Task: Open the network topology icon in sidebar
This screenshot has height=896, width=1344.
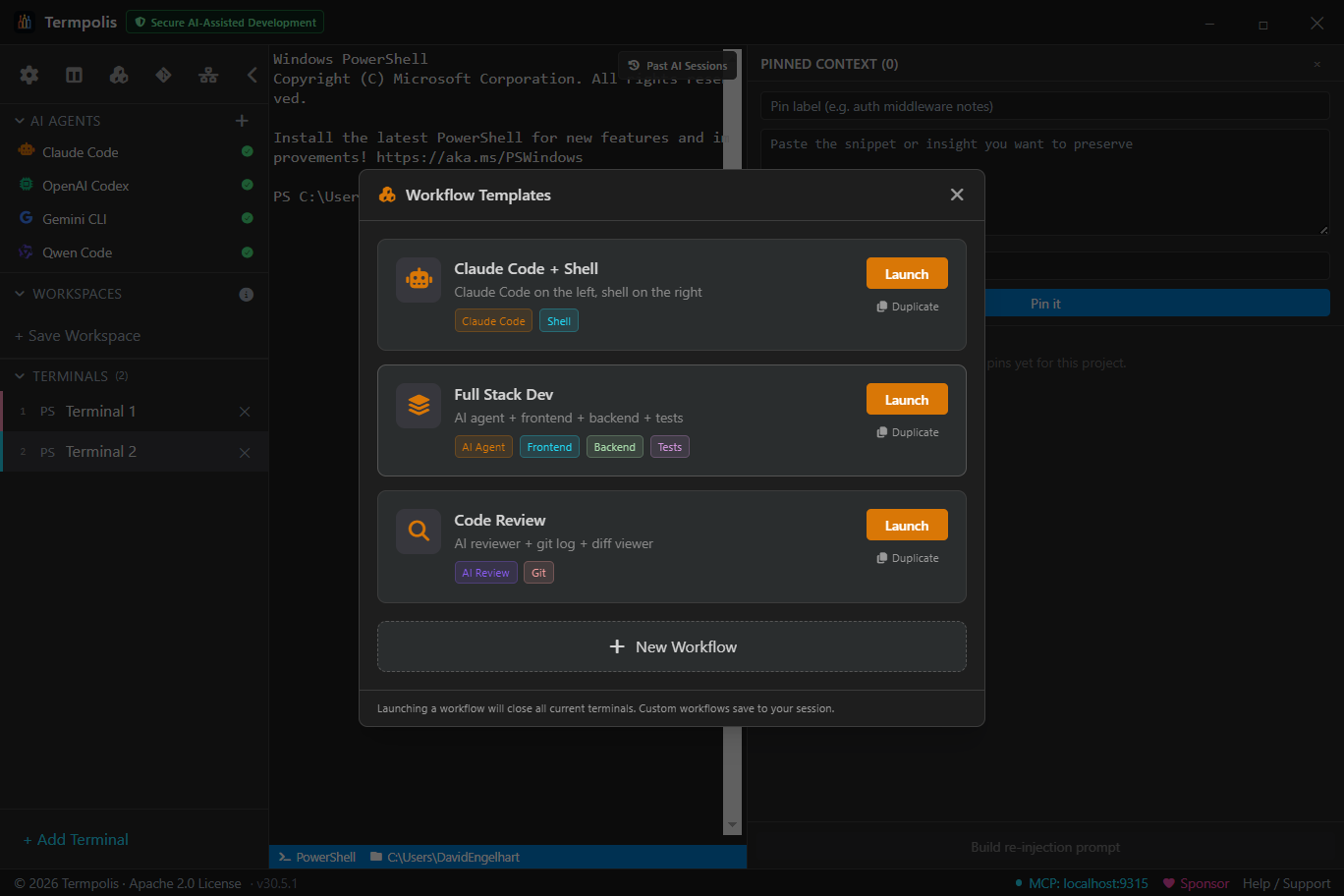Action: coord(208,75)
